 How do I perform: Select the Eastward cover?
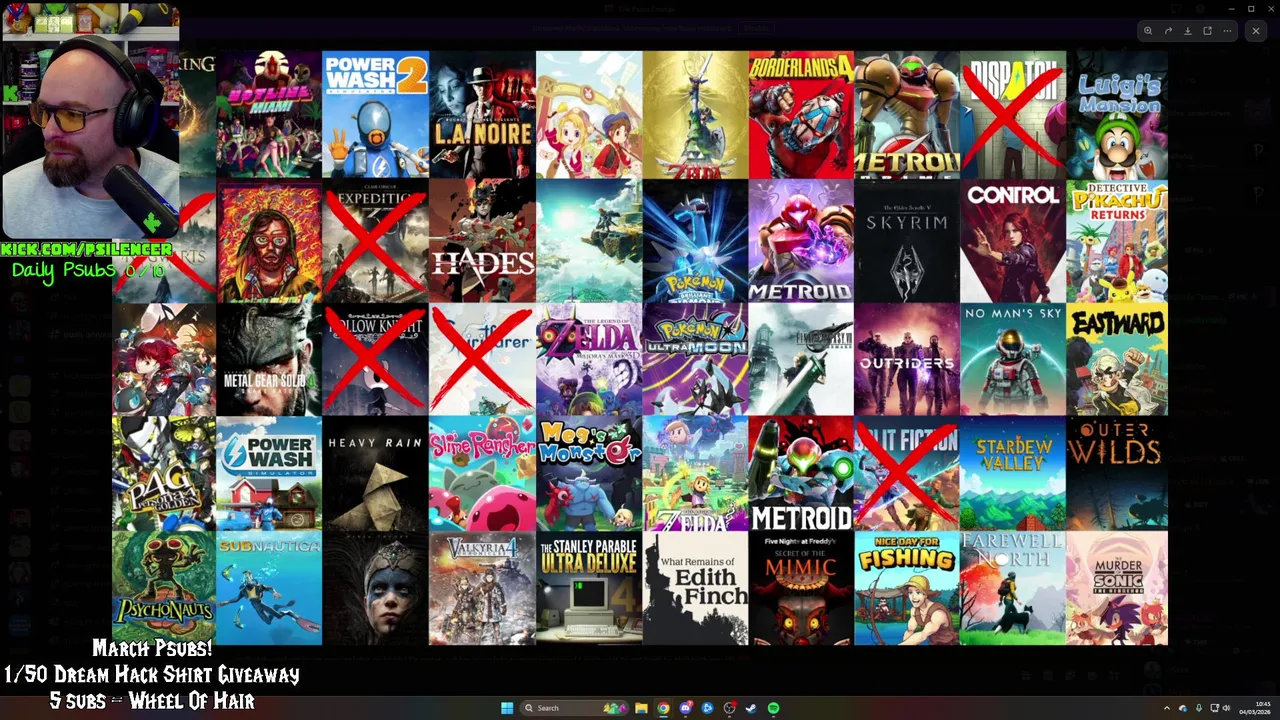[1118, 360]
